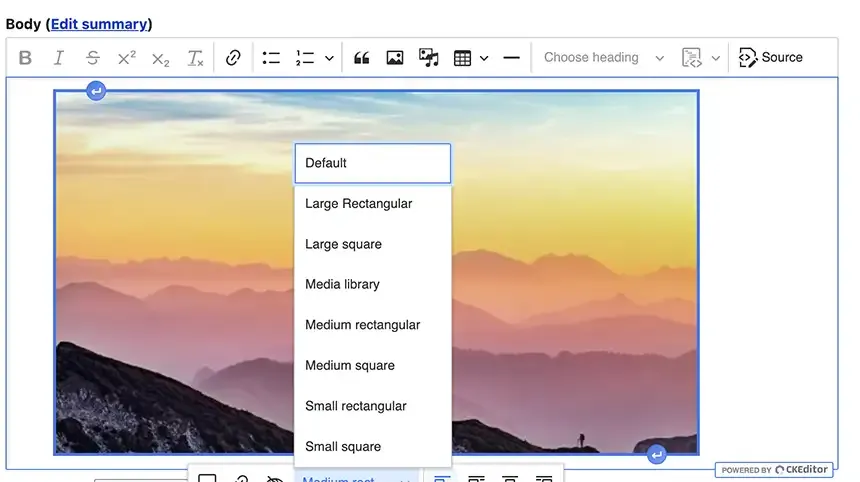The height and width of the screenshot is (482, 860).
Task: Insert a numbered list
Action: pyautogui.click(x=305, y=58)
